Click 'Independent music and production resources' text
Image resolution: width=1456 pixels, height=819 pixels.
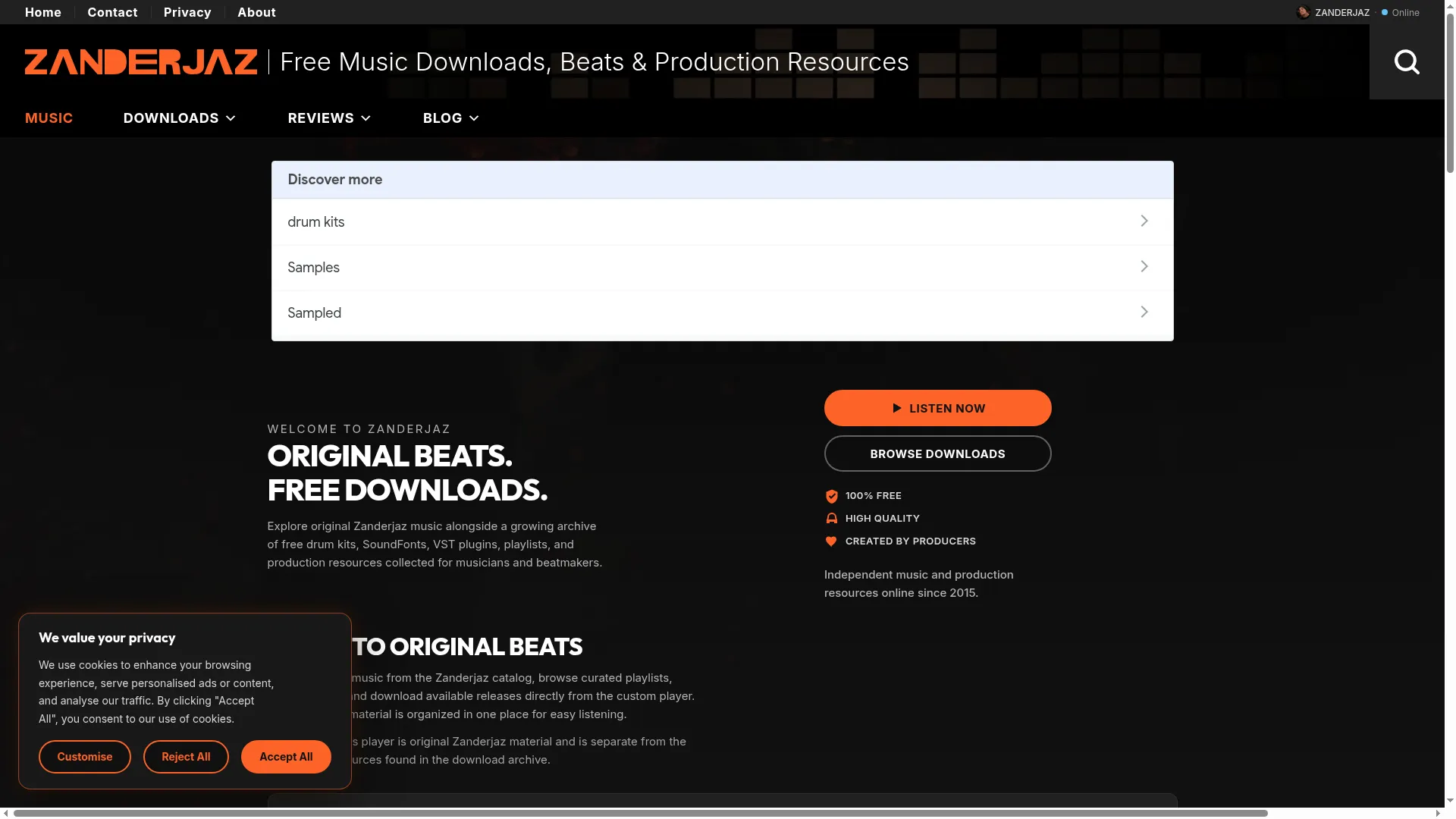[919, 584]
